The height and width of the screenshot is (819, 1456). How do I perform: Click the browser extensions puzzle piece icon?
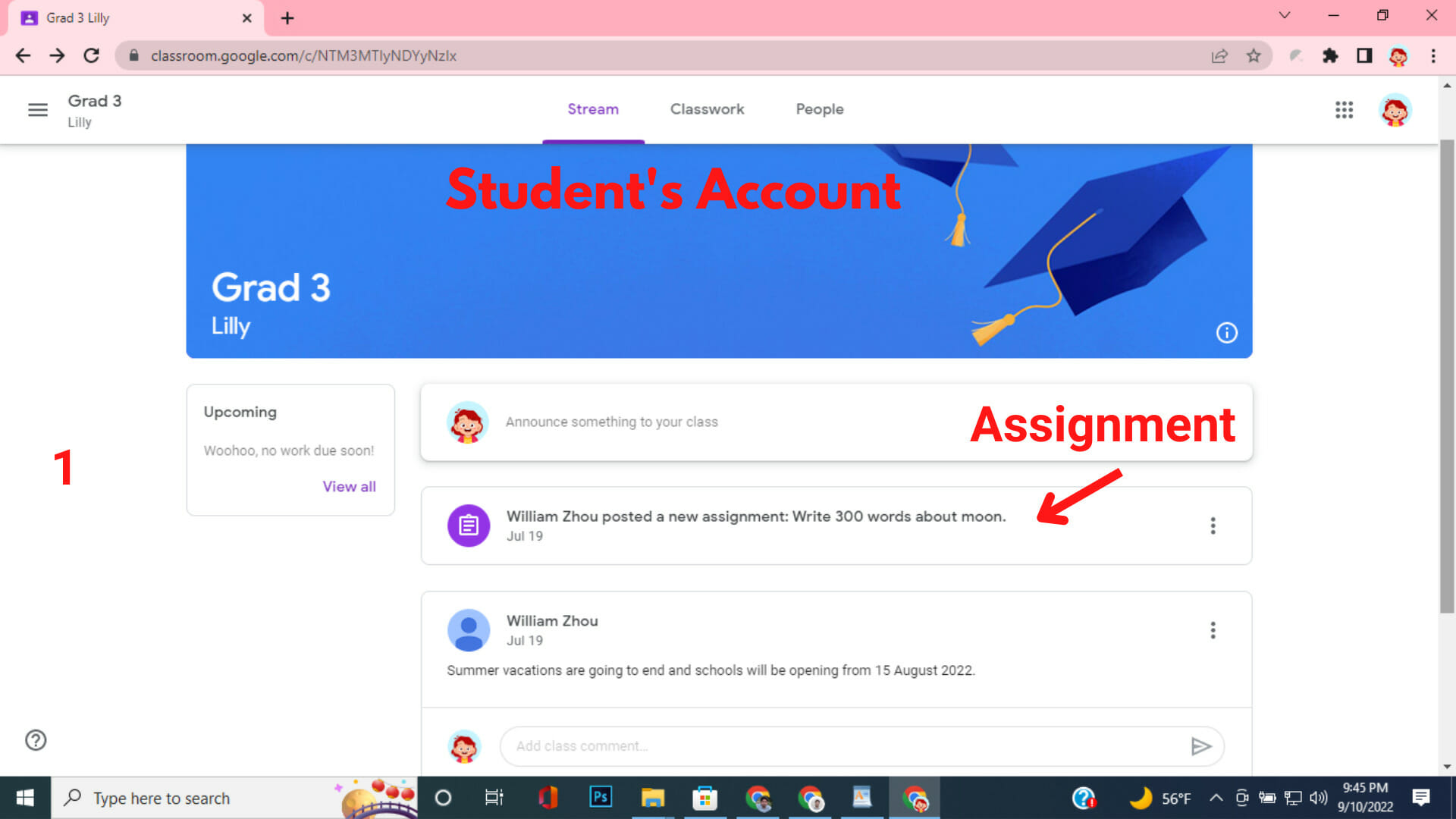point(1330,56)
